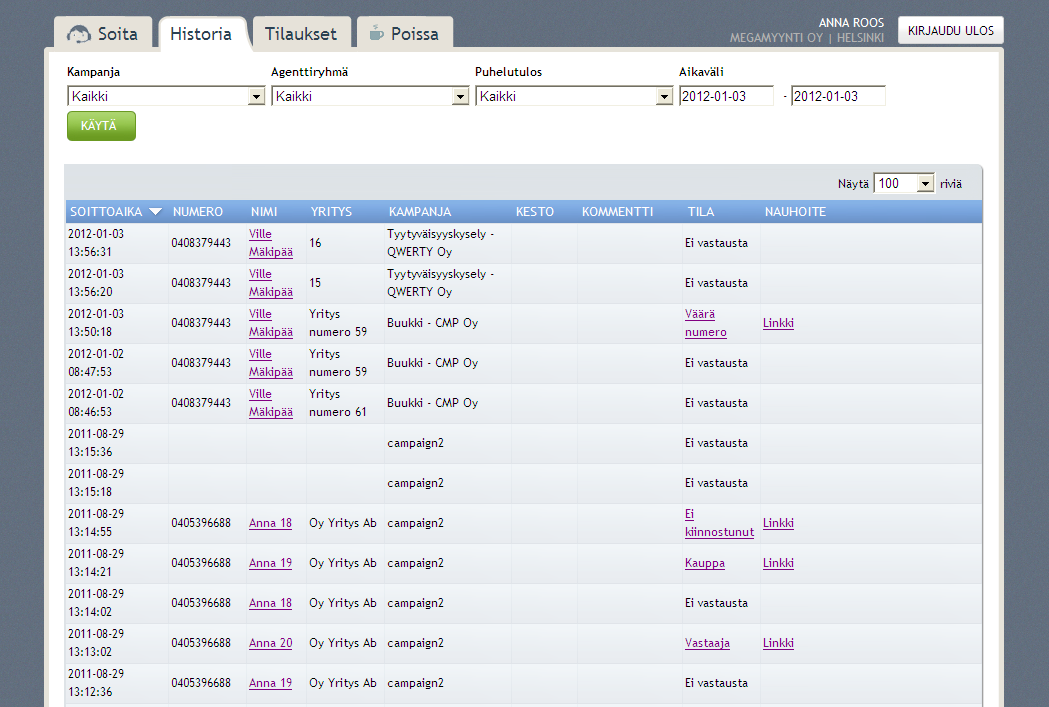This screenshot has height=707, width=1049.
Task: Open Anna 19 link in the 13:14:21 row
Action: tap(270, 563)
